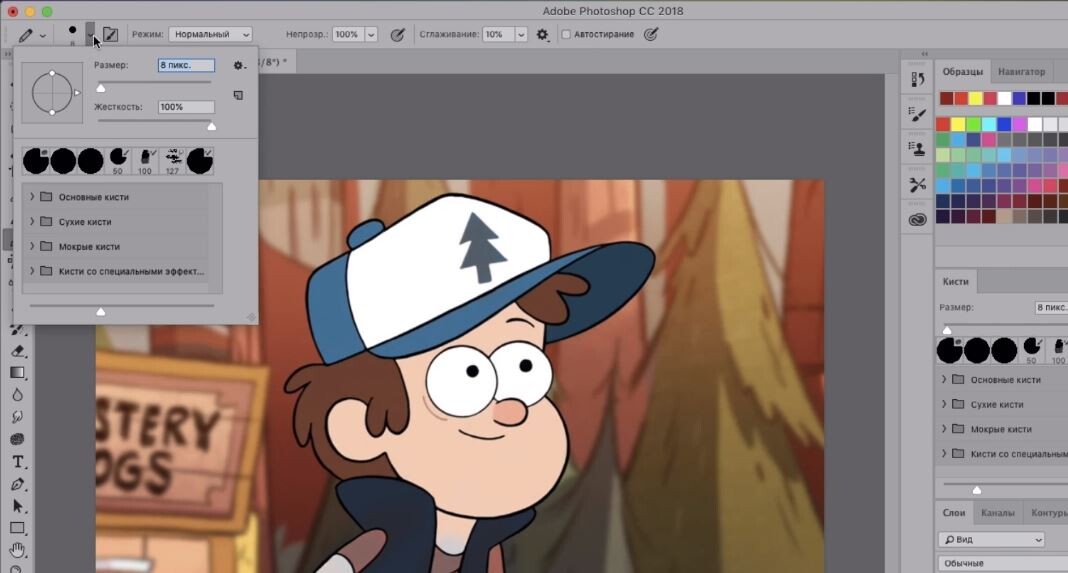Image resolution: width=1068 pixels, height=573 pixels.
Task: Pick the white swatch in top recent row
Action: pos(1004,98)
